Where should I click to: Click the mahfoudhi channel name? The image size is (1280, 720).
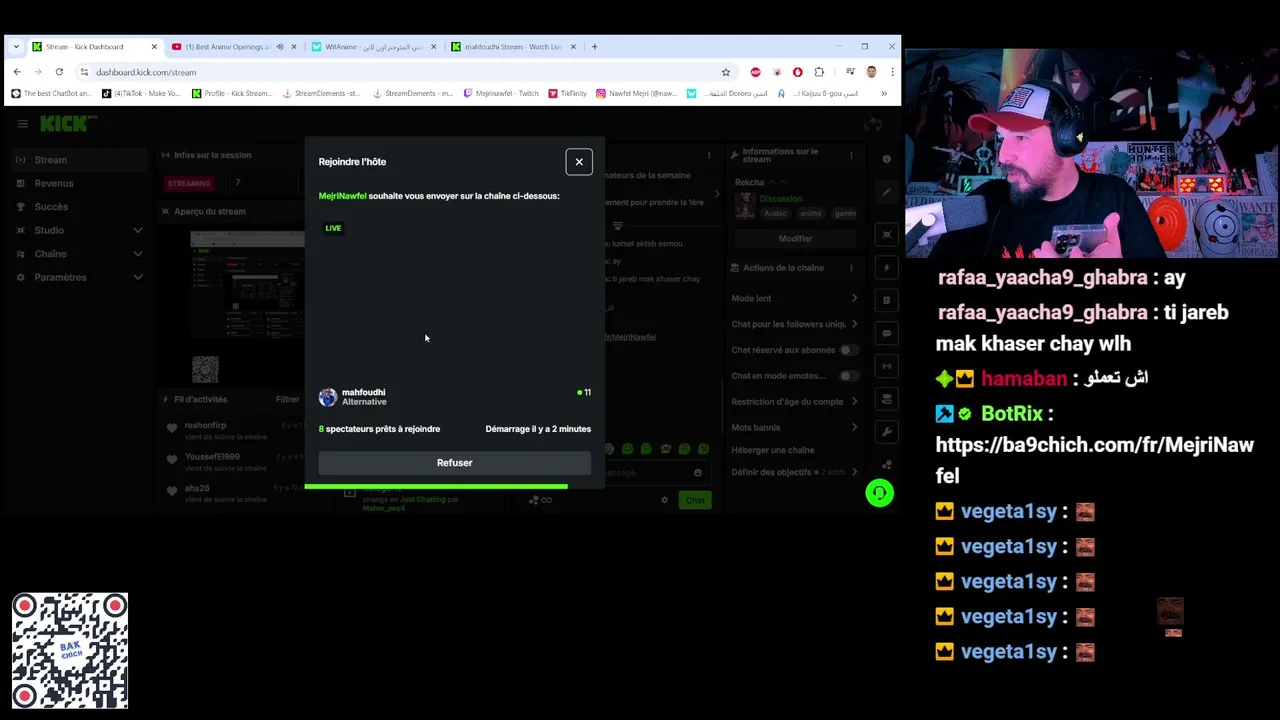[363, 393]
